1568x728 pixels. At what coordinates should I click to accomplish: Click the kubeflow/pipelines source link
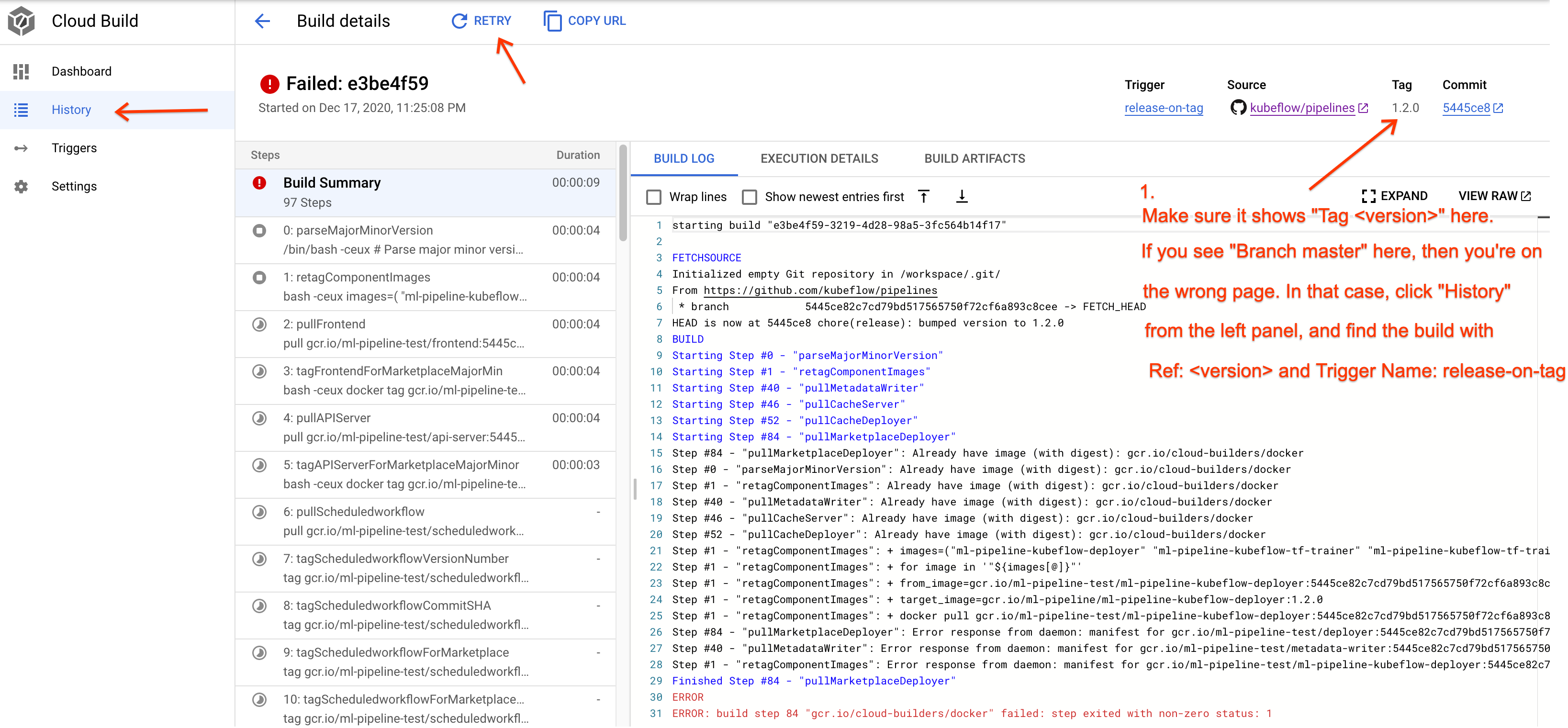(x=1300, y=108)
